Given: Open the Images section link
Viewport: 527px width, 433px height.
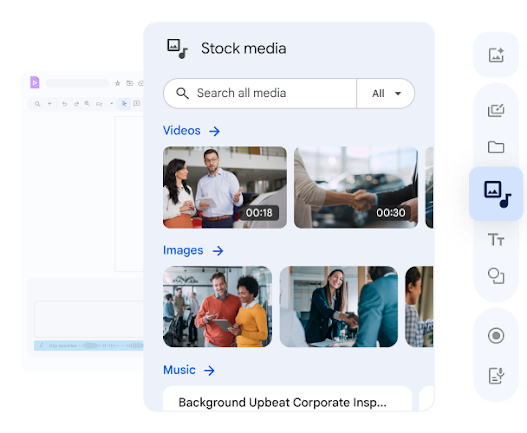Looking at the screenshot, I should [x=183, y=250].
